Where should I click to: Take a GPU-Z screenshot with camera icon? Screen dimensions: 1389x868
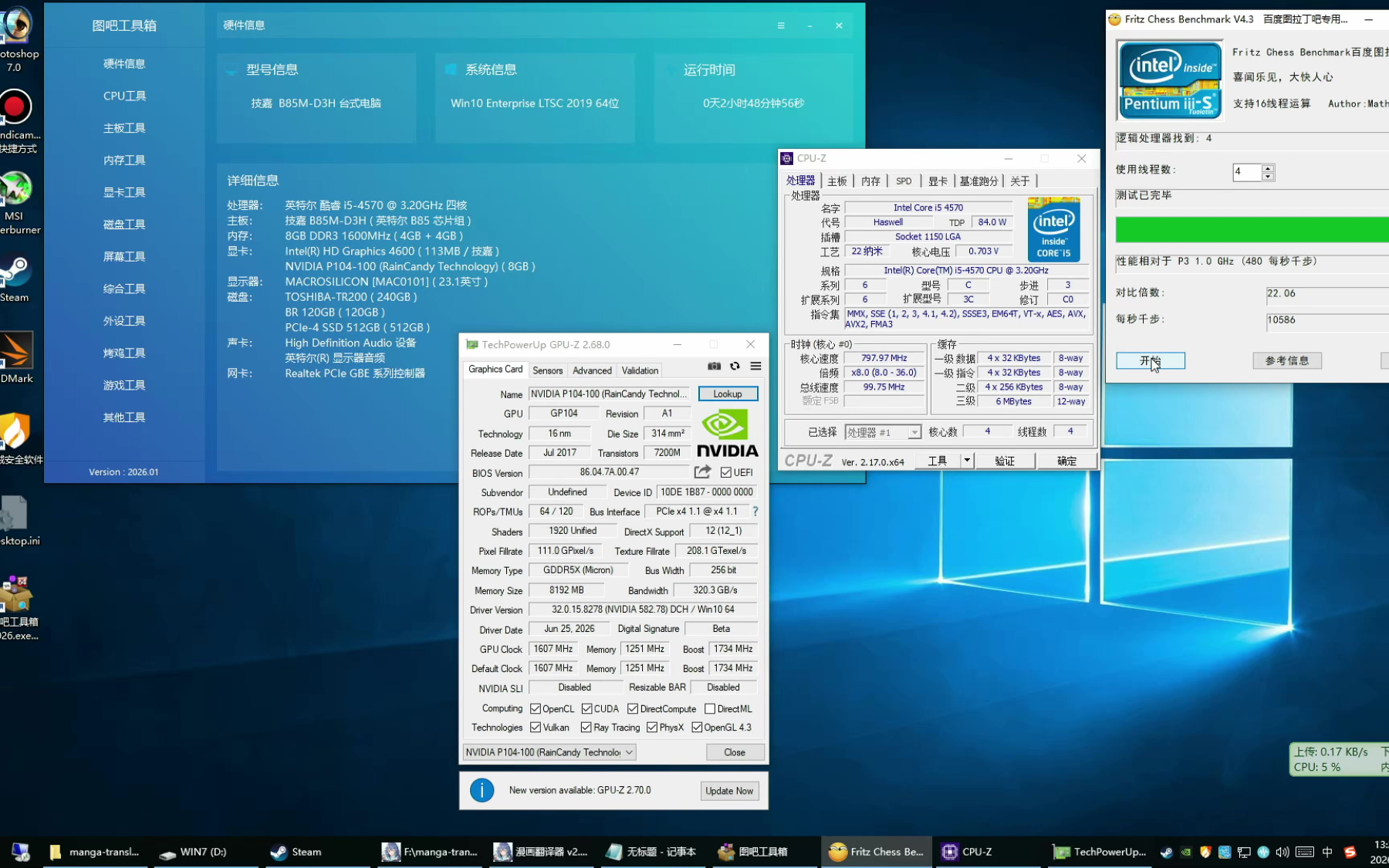(x=714, y=366)
